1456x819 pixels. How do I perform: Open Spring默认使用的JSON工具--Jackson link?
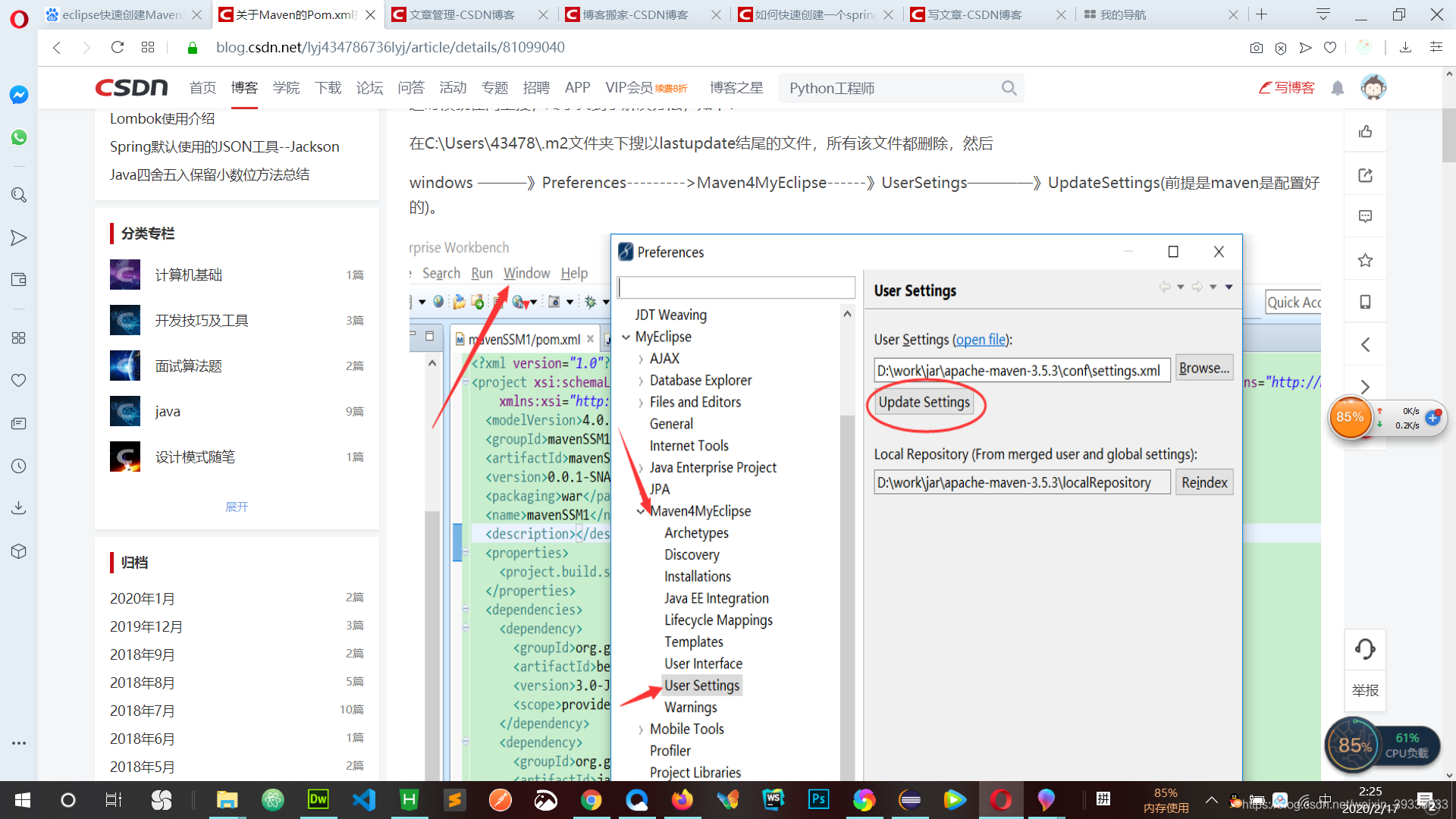pyautogui.click(x=224, y=146)
